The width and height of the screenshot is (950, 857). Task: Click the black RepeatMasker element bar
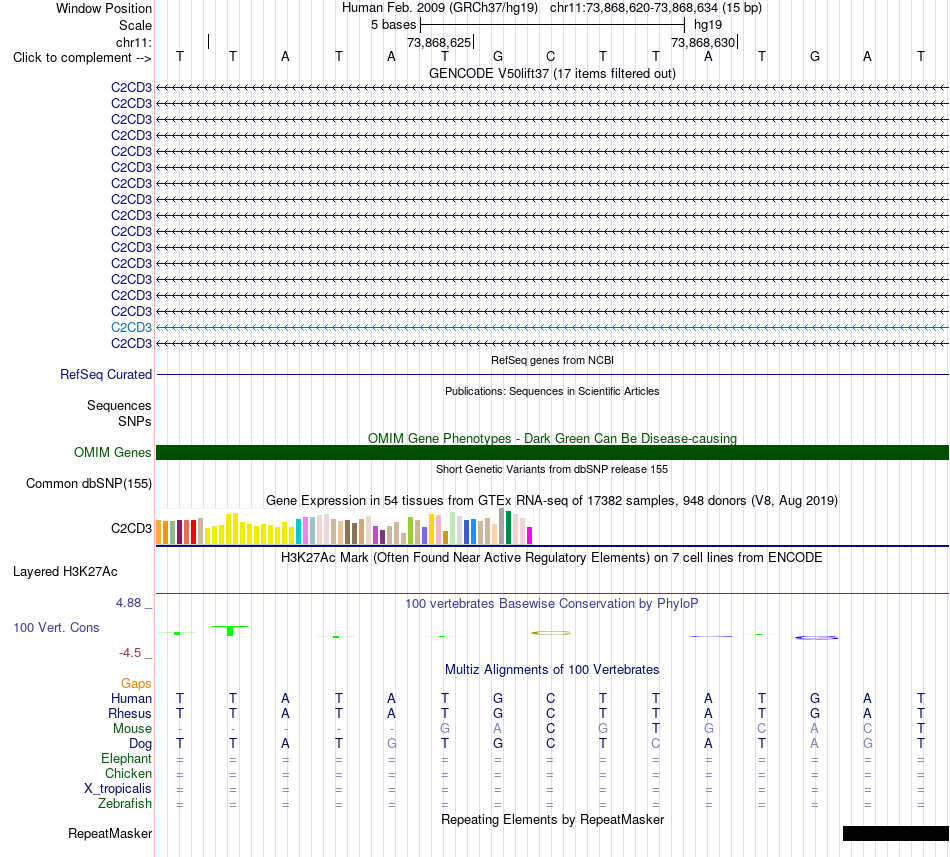click(895, 833)
